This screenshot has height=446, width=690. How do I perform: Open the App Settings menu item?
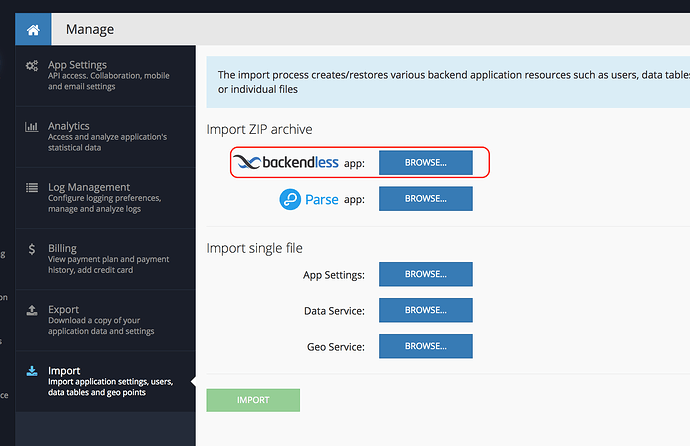(x=110, y=75)
